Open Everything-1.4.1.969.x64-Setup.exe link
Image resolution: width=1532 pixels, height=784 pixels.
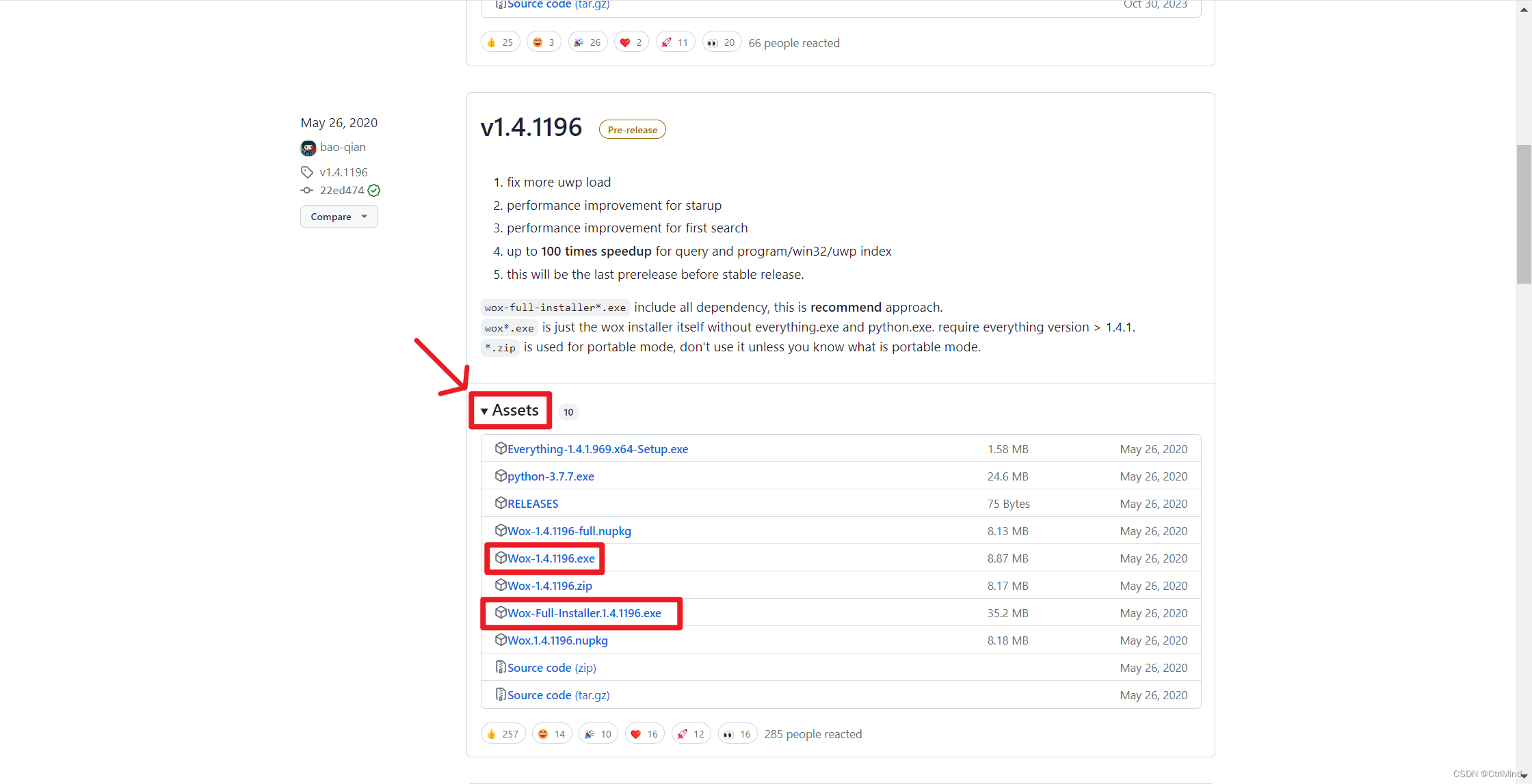[x=597, y=449]
